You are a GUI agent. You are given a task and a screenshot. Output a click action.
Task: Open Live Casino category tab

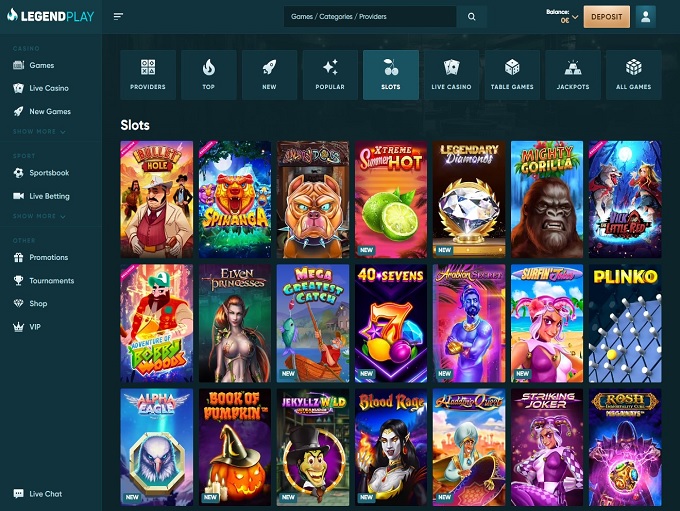451,75
